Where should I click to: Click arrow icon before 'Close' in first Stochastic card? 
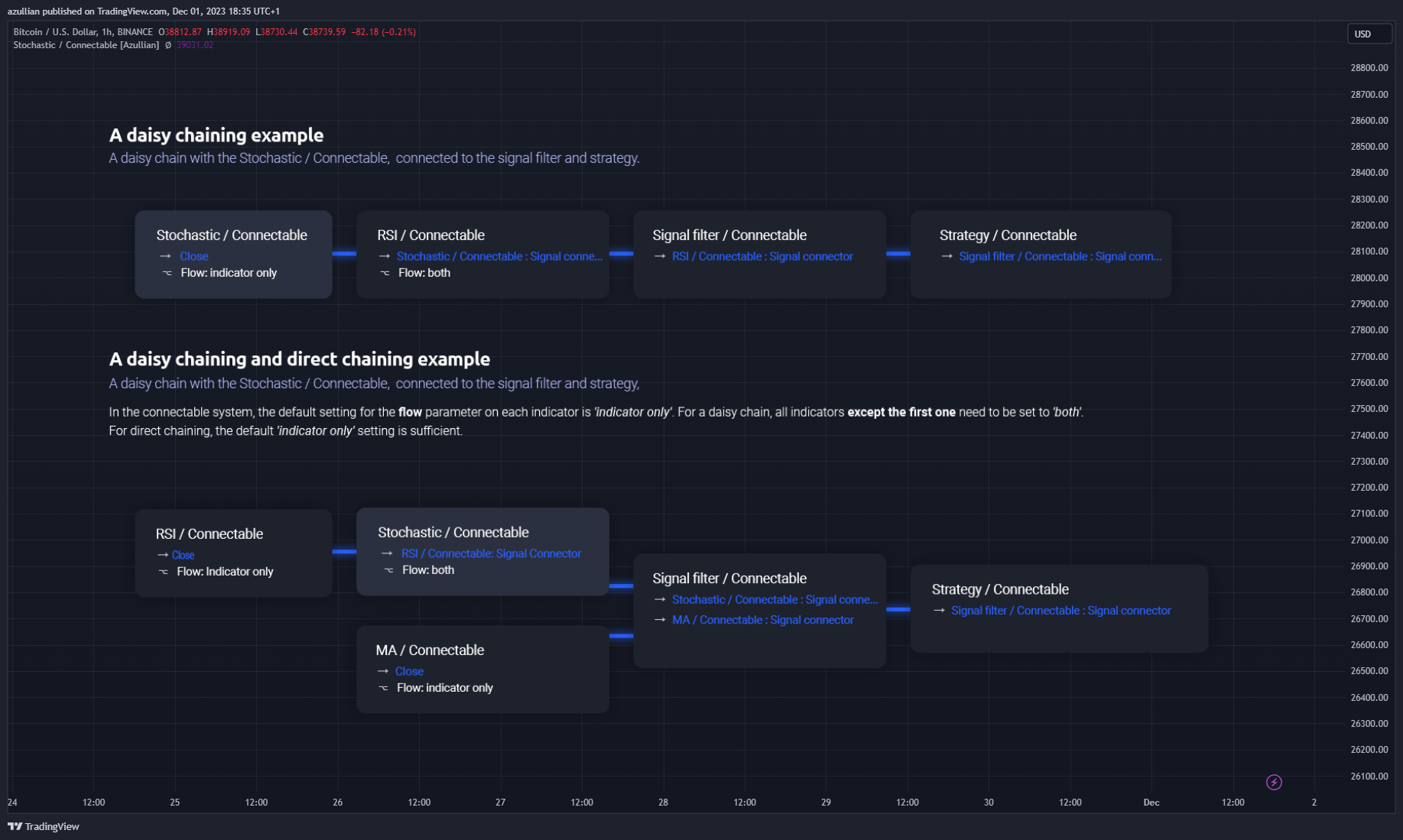tap(165, 256)
